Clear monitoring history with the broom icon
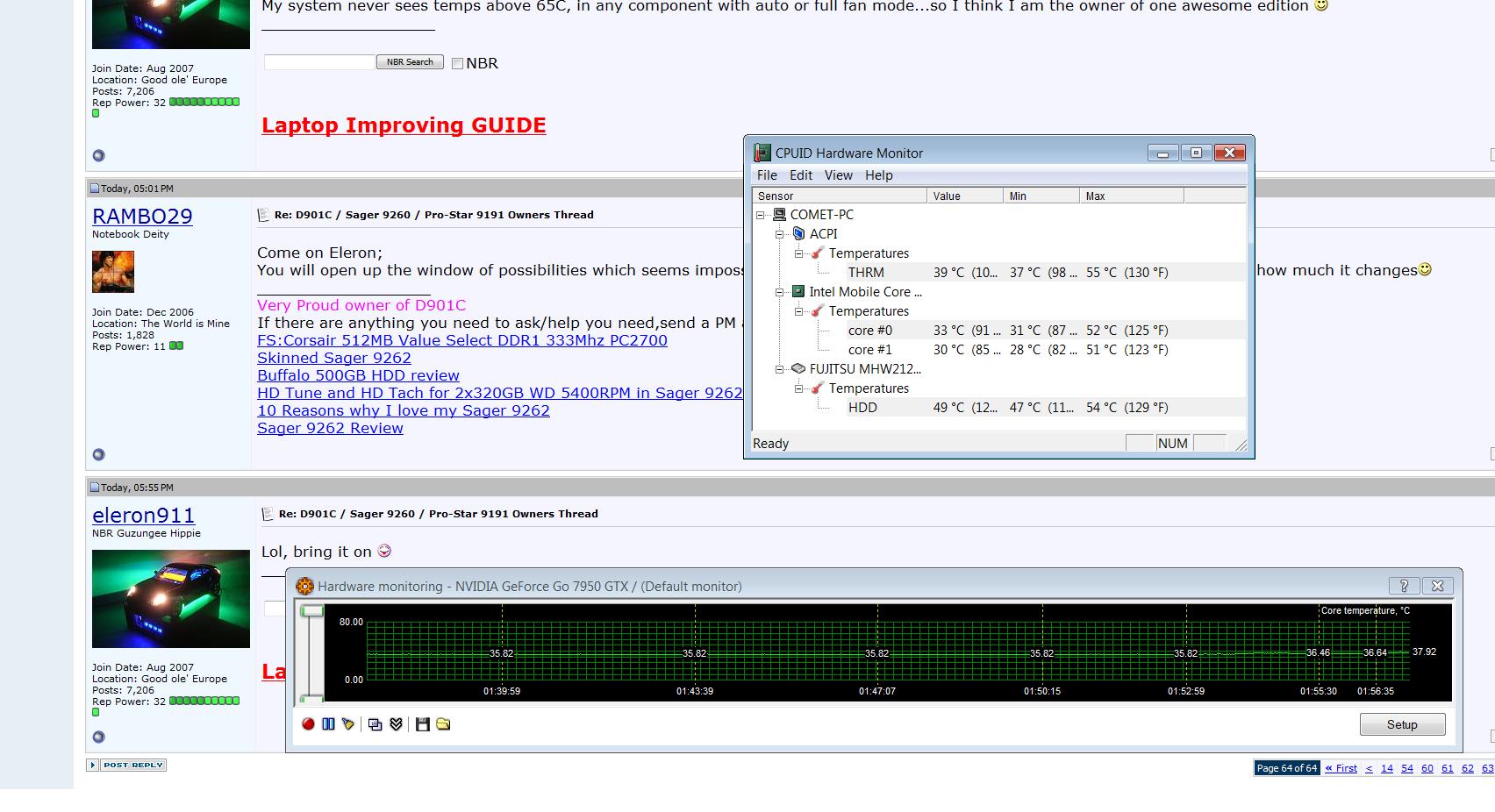1495x812 pixels. (348, 724)
